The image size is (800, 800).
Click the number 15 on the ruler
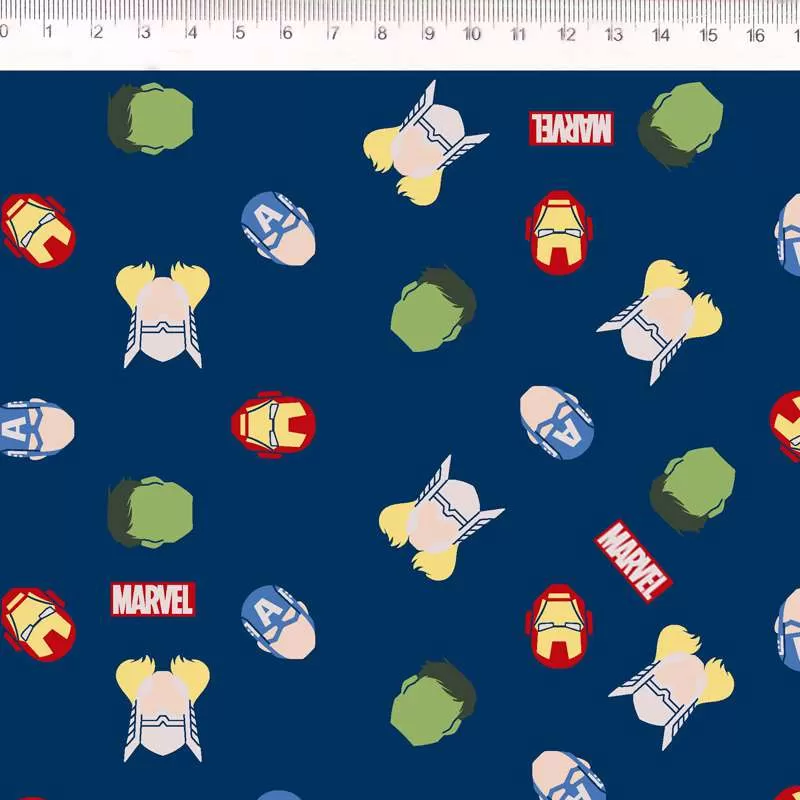point(708,36)
